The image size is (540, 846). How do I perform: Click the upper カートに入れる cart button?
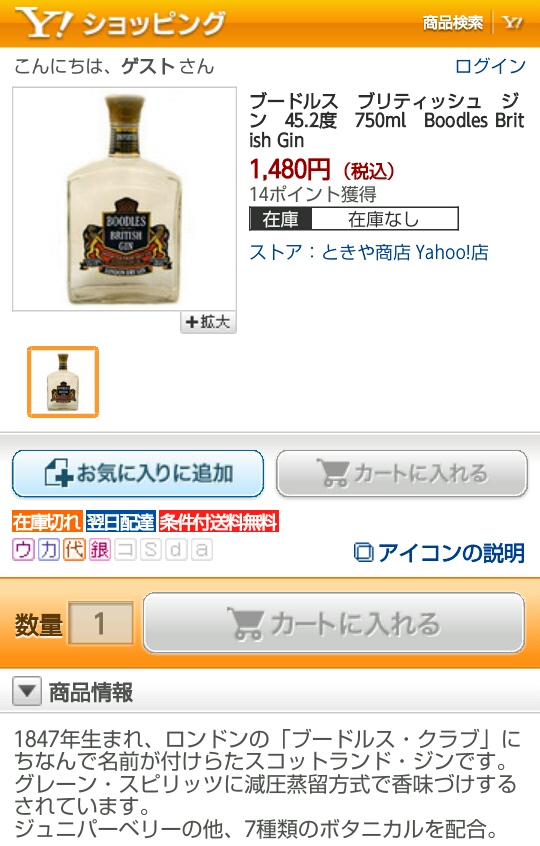(402, 474)
